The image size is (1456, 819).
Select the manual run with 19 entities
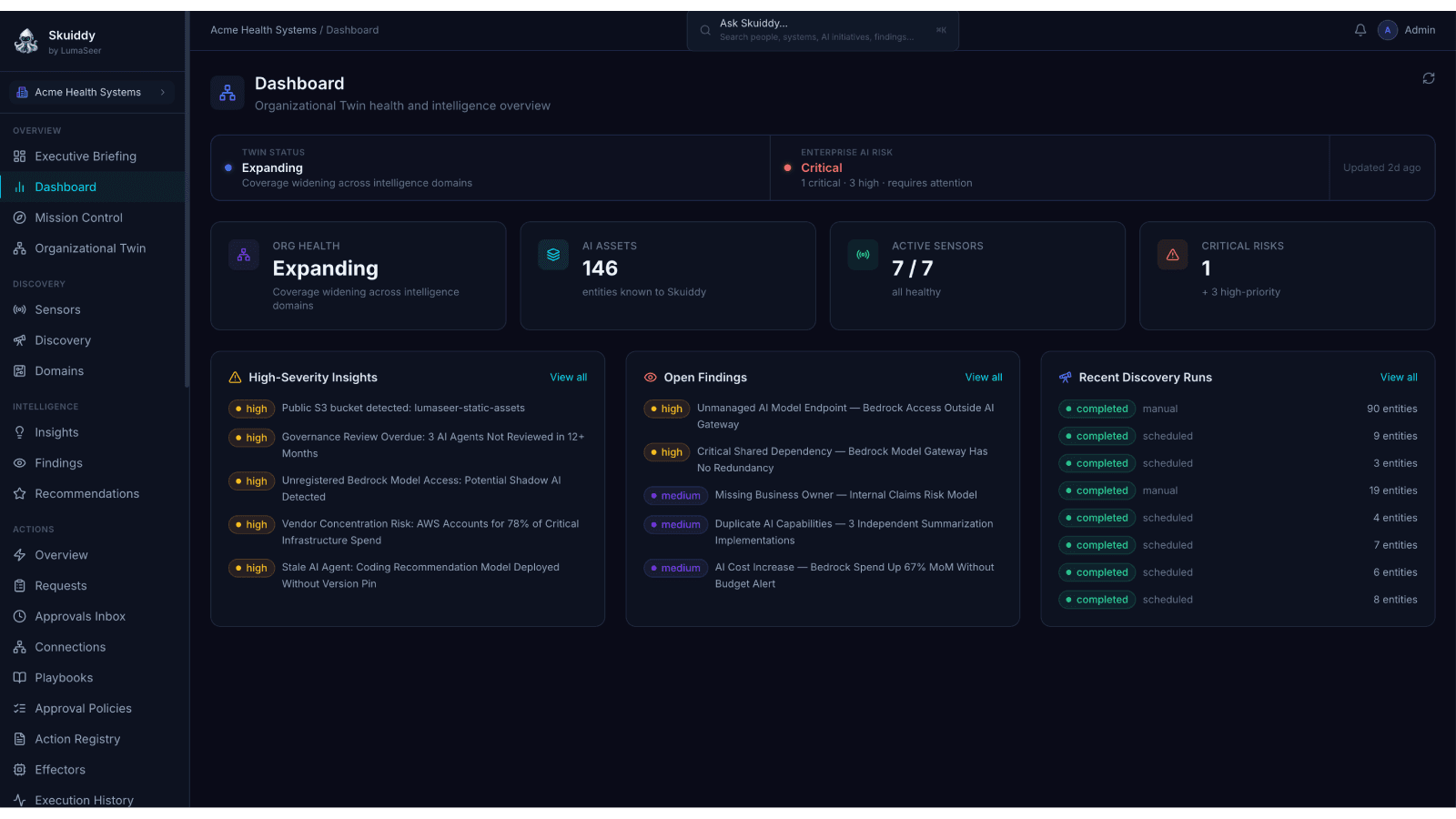1238,490
